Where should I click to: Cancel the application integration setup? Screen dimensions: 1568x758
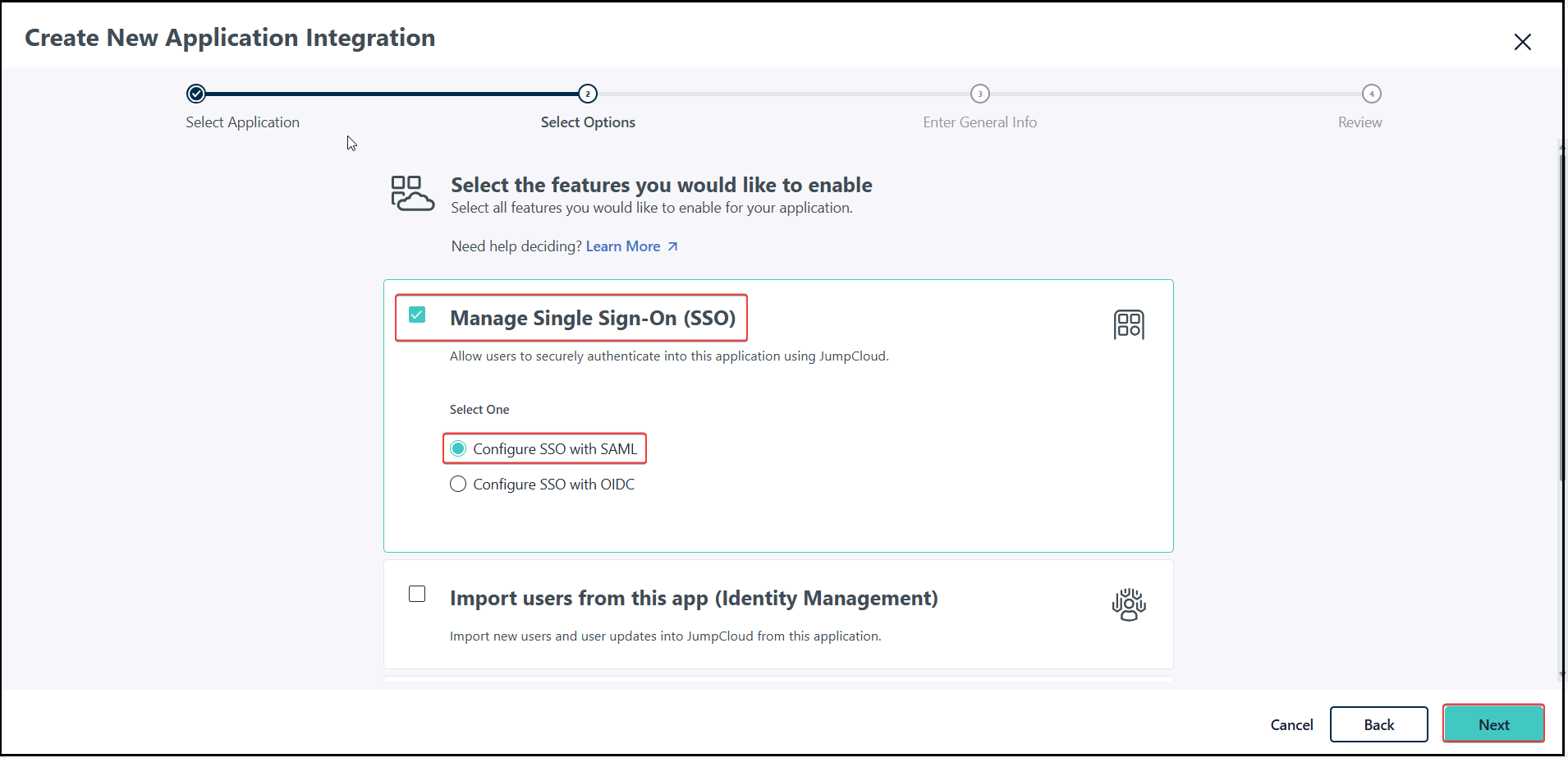tap(1291, 724)
